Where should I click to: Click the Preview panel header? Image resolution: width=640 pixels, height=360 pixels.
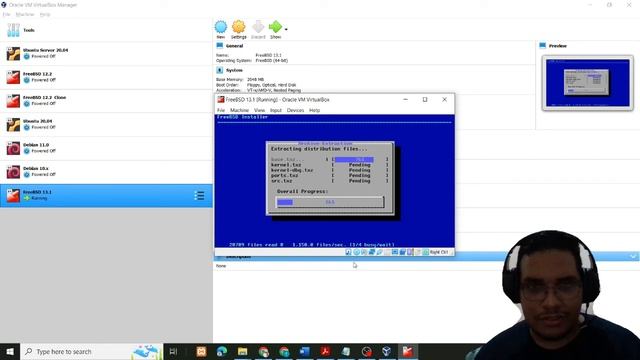click(x=558, y=46)
